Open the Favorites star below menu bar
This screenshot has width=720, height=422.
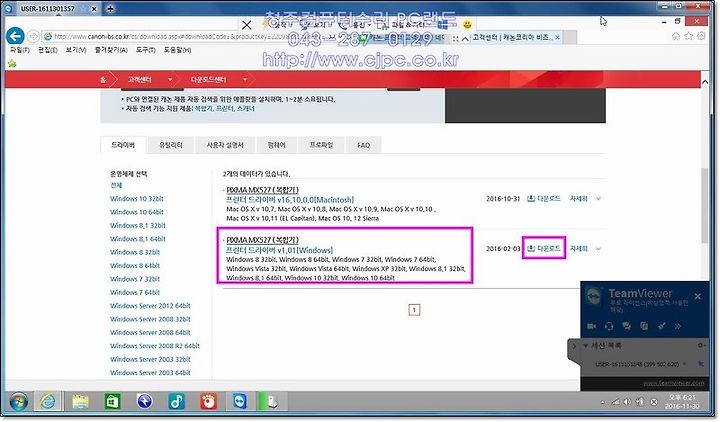coord(12,63)
